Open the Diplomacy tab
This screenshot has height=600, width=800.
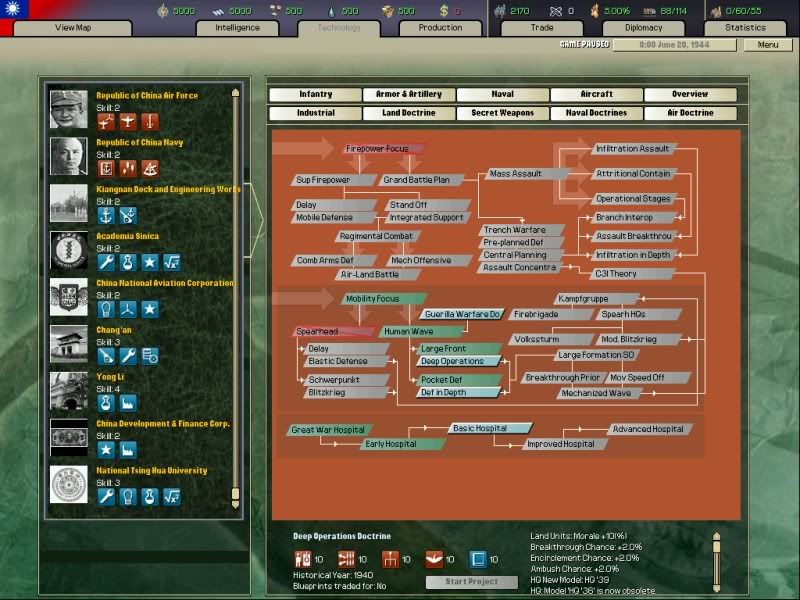(x=643, y=28)
